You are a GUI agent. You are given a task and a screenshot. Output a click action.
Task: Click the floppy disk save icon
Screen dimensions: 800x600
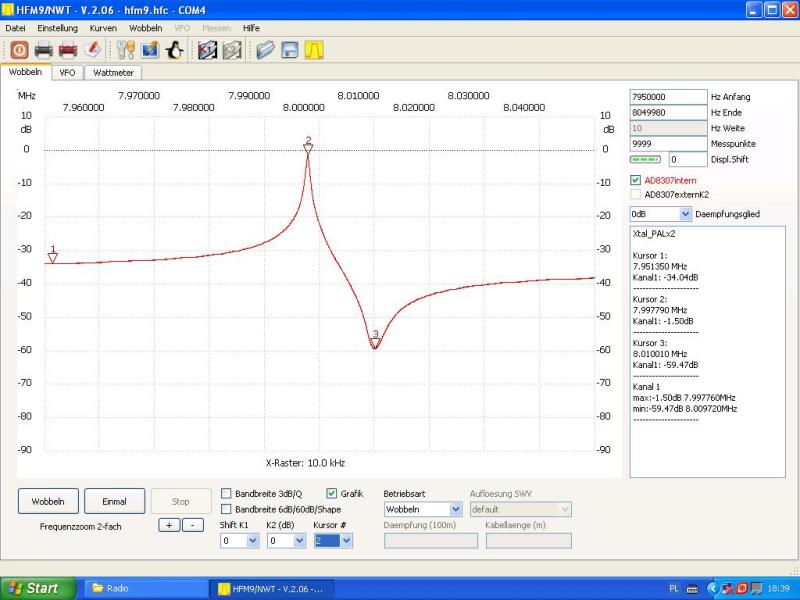tap(290, 49)
